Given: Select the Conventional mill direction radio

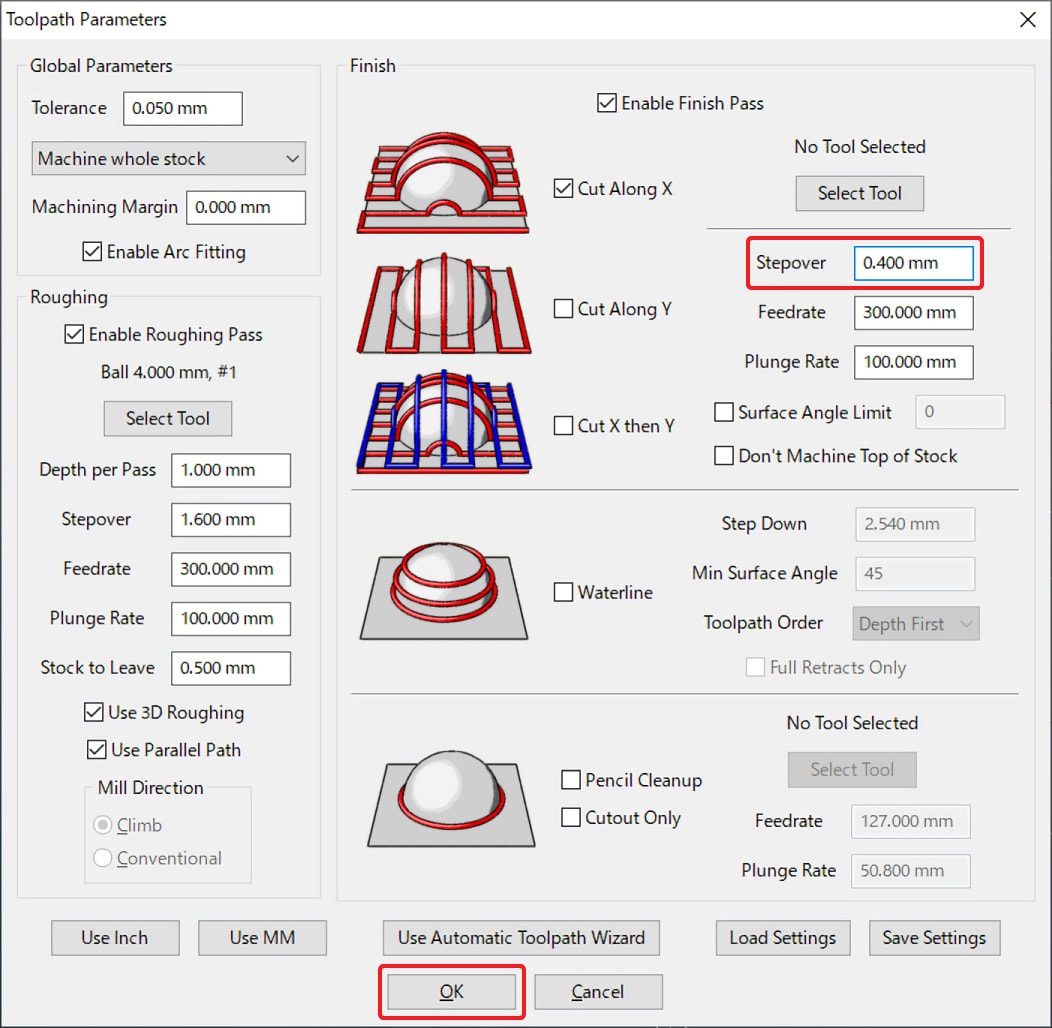Looking at the screenshot, I should [x=102, y=858].
